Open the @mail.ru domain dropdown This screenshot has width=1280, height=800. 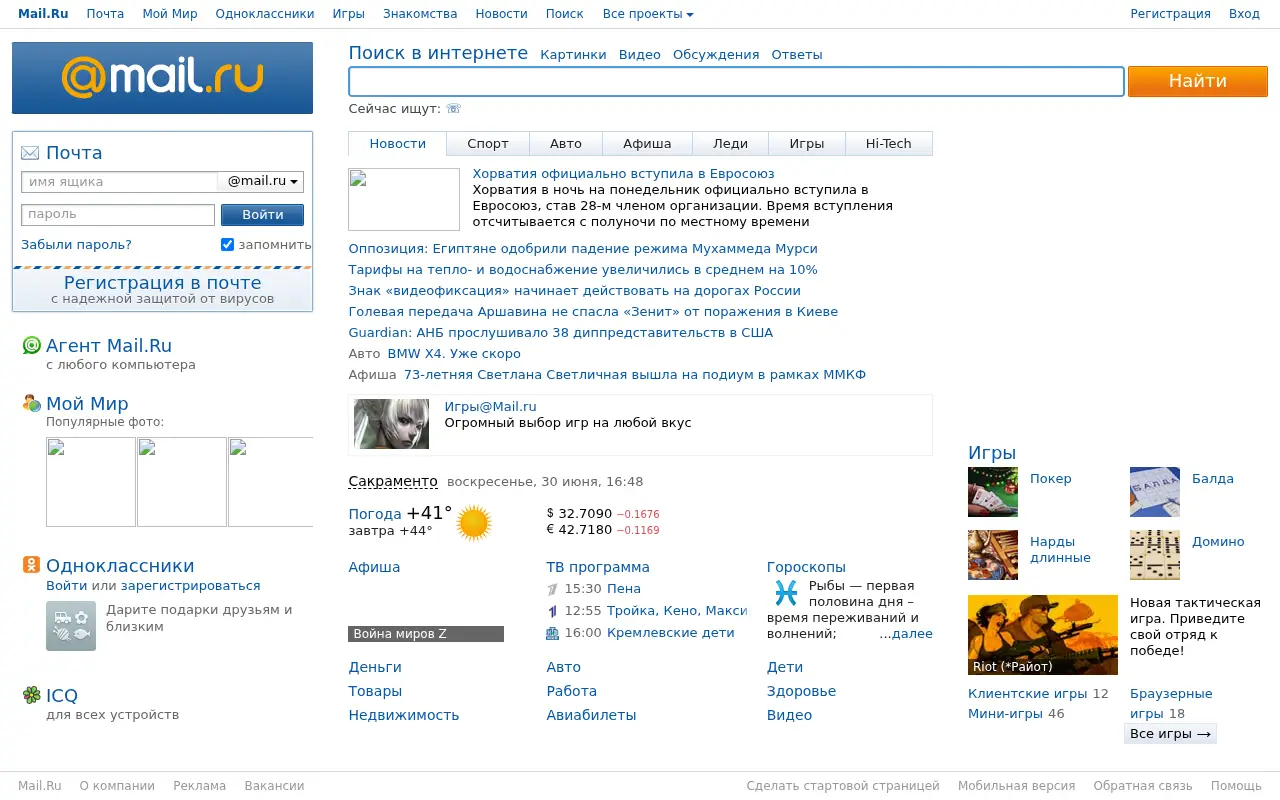261,182
